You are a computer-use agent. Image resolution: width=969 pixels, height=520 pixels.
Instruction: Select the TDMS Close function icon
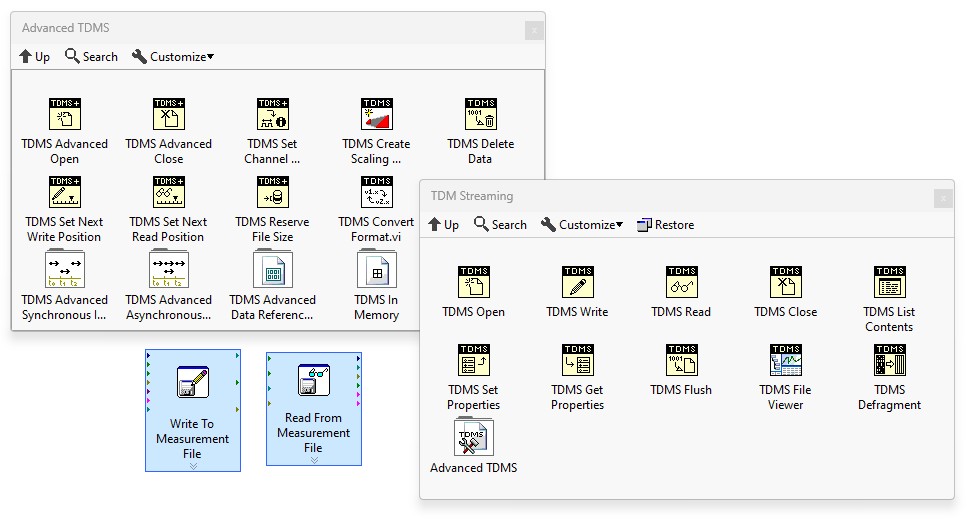click(785, 282)
